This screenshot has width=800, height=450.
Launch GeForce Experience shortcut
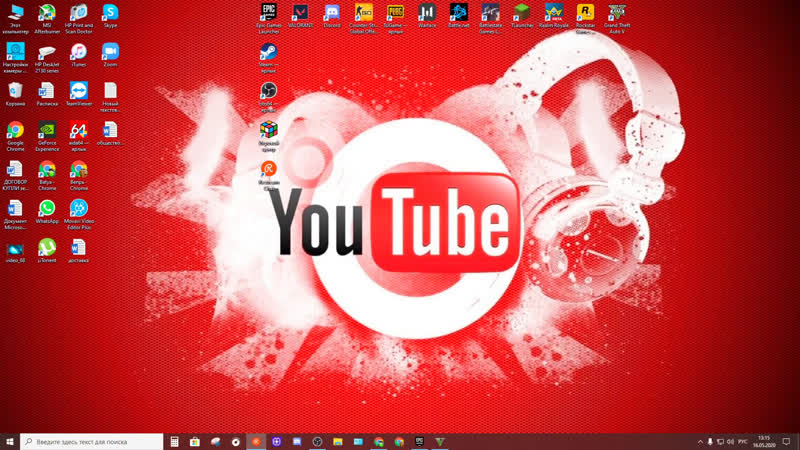[47, 136]
